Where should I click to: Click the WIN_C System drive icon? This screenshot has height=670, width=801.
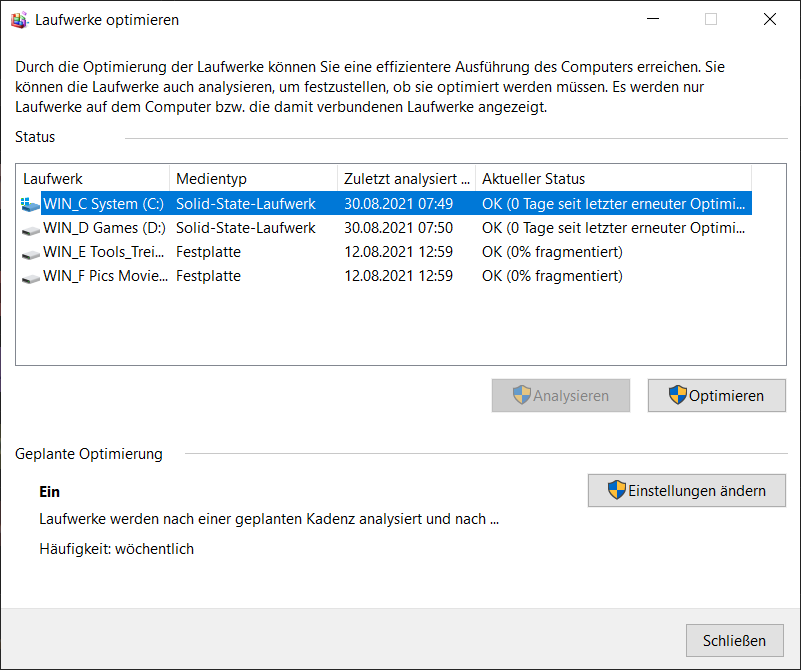(31, 204)
